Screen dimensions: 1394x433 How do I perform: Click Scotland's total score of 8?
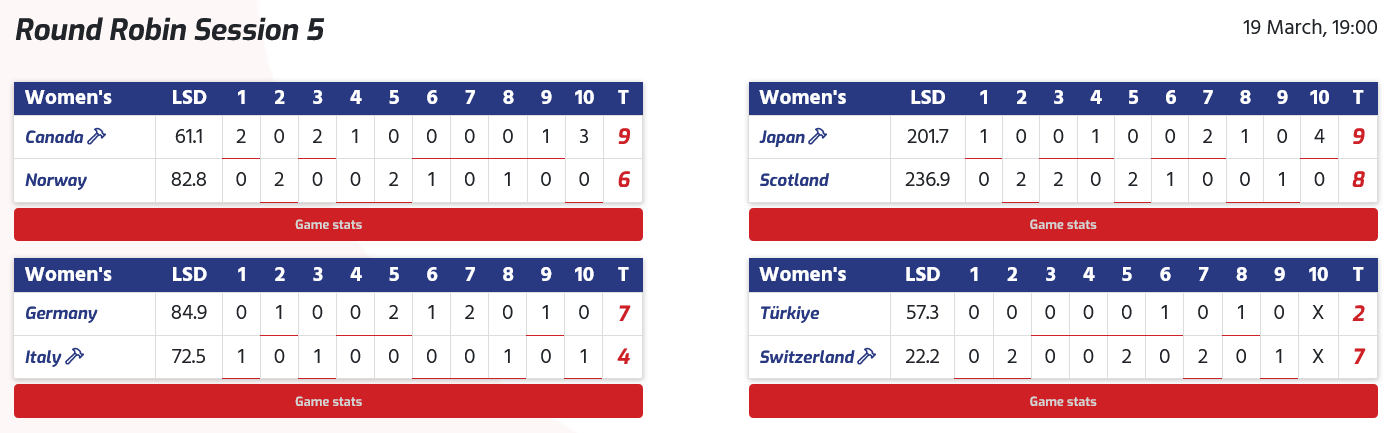click(1358, 181)
